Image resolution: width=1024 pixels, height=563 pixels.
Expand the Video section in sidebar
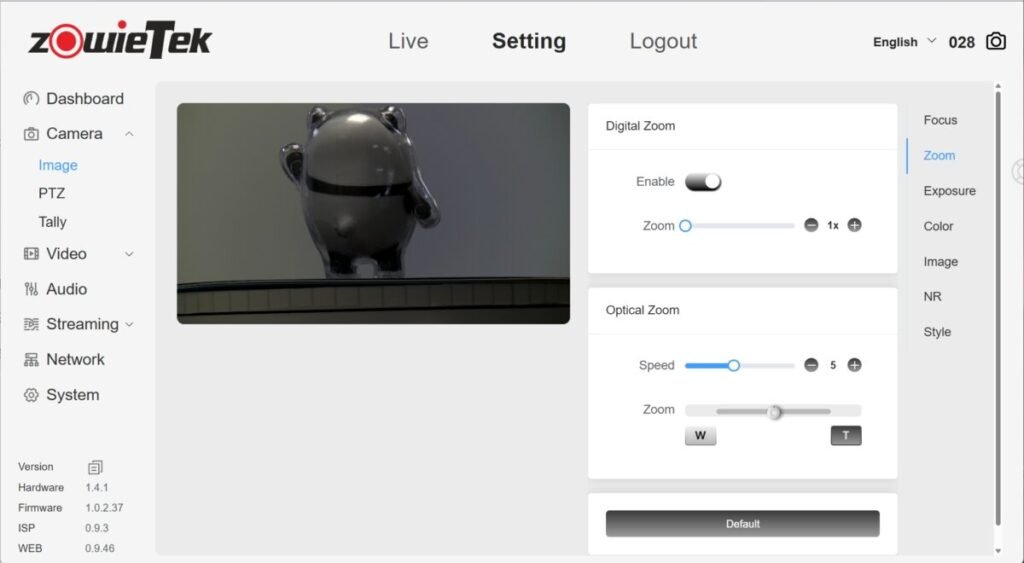tap(129, 254)
